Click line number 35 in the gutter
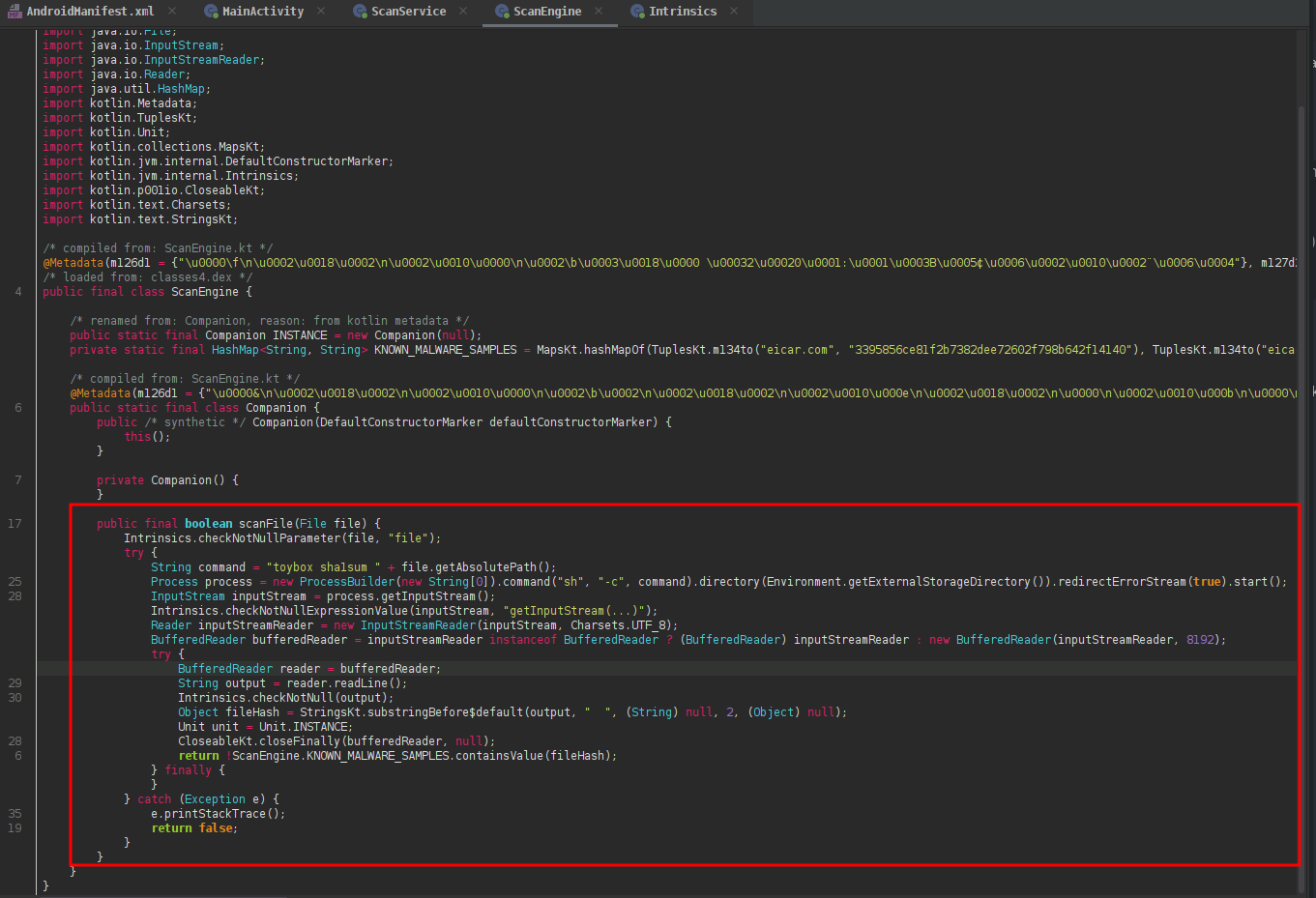1316x898 pixels. tap(15, 814)
